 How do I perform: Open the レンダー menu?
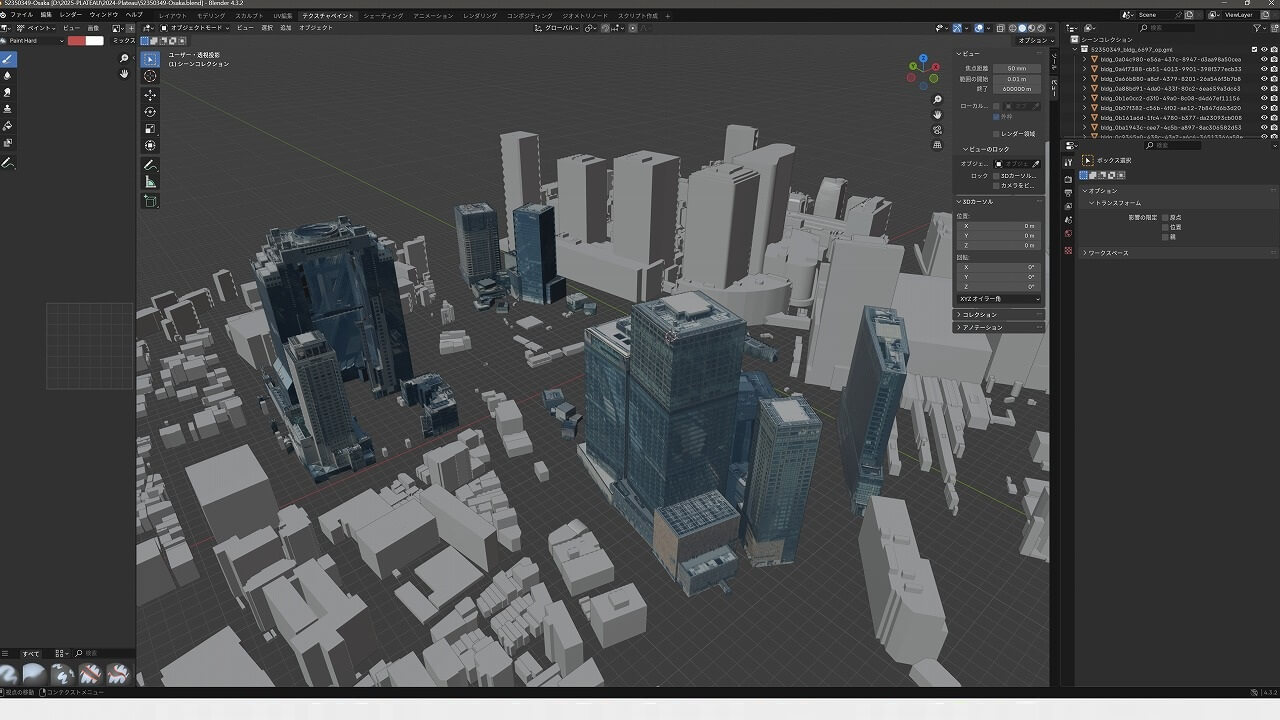pos(71,15)
